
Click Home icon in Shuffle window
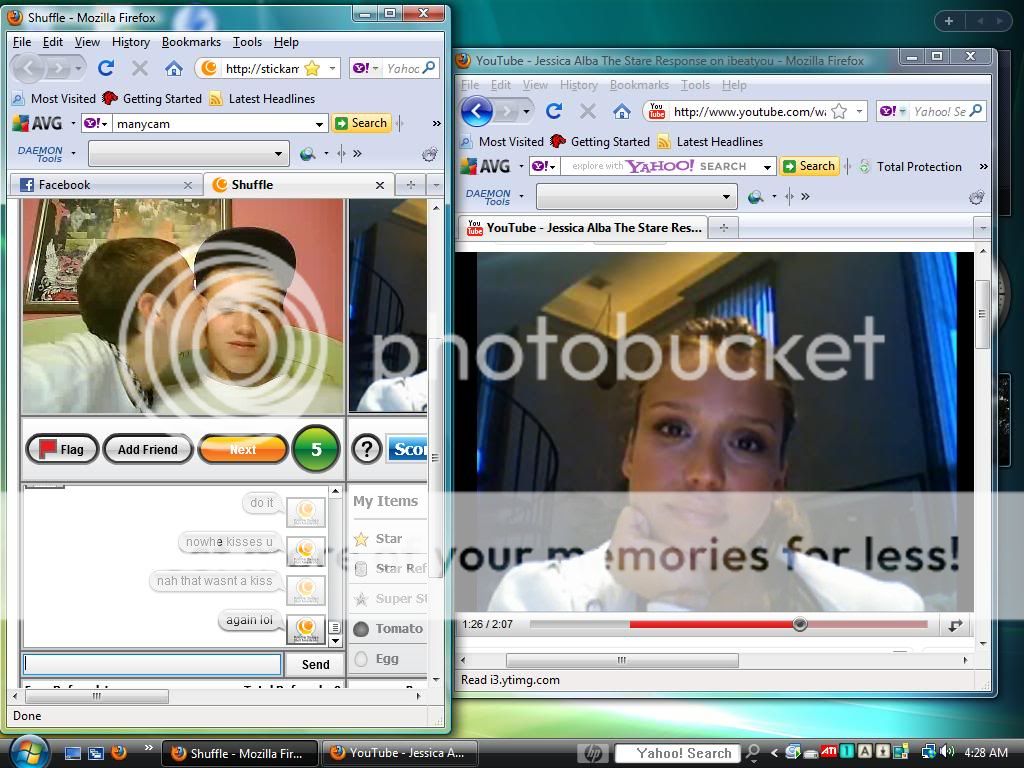click(x=174, y=68)
